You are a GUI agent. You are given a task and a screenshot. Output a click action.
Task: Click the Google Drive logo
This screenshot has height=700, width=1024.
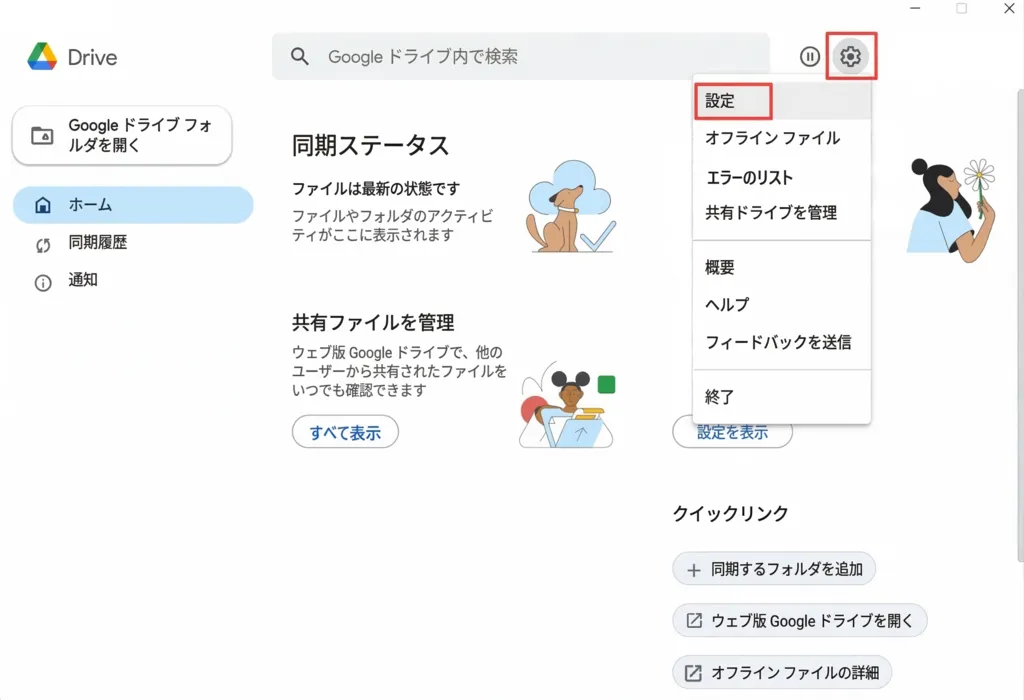42,57
